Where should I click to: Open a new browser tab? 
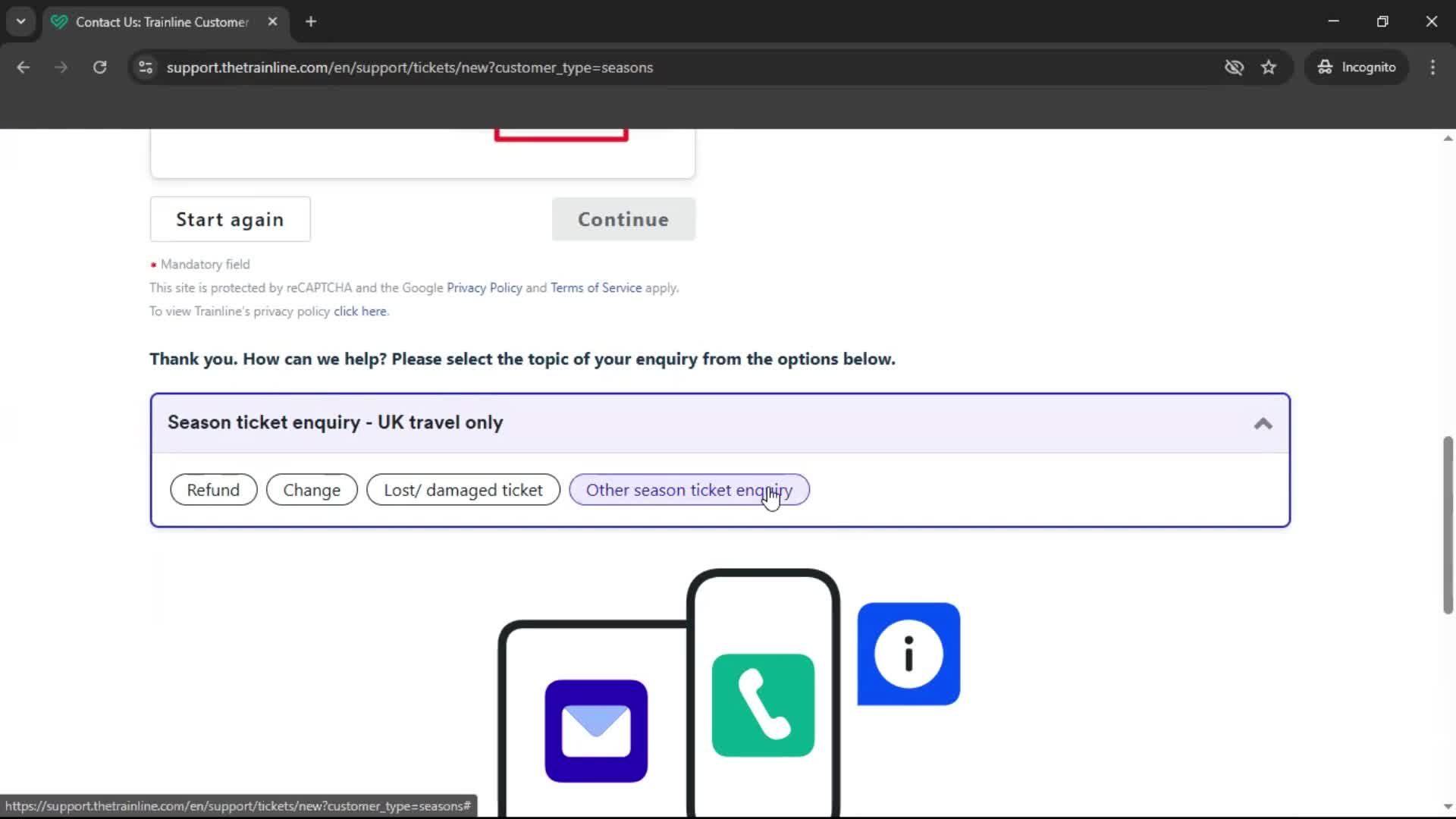click(310, 21)
